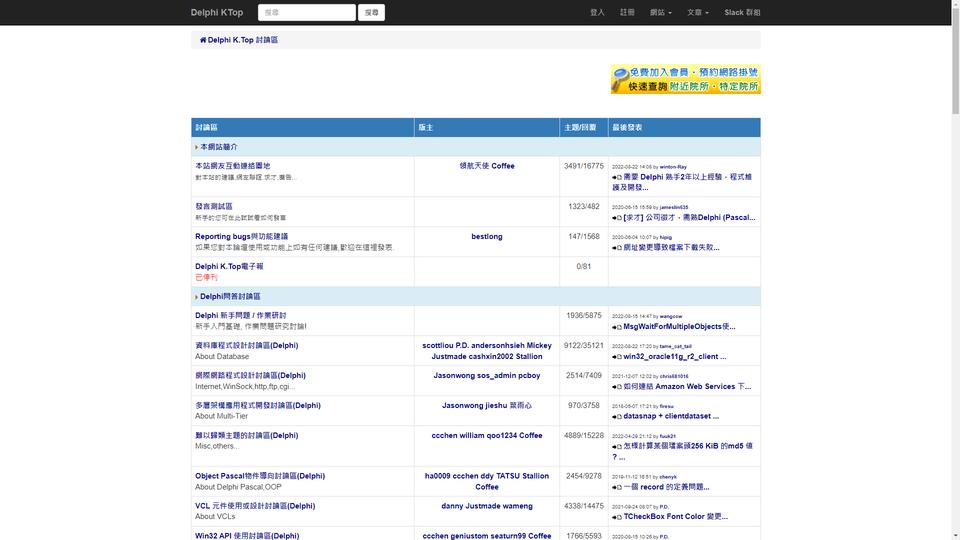Screen dimensions: 960x540
Task: Open last-post icon in Reporting bugs row
Action: pos(617,248)
